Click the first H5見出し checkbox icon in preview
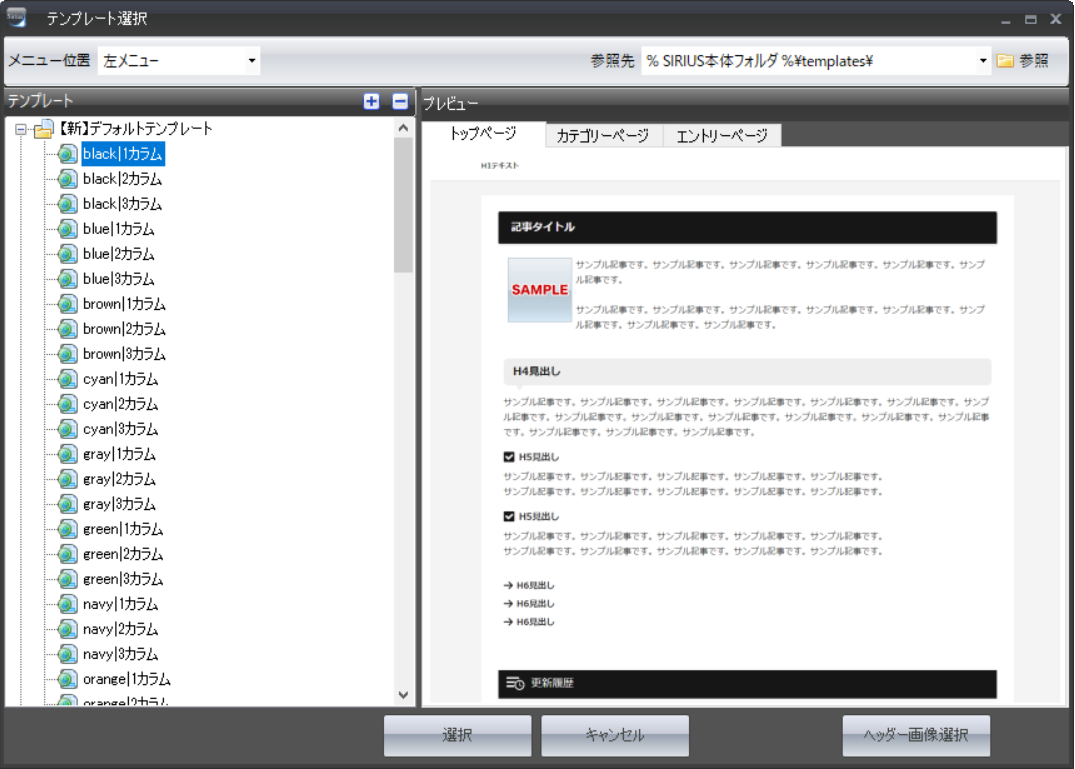 509,457
